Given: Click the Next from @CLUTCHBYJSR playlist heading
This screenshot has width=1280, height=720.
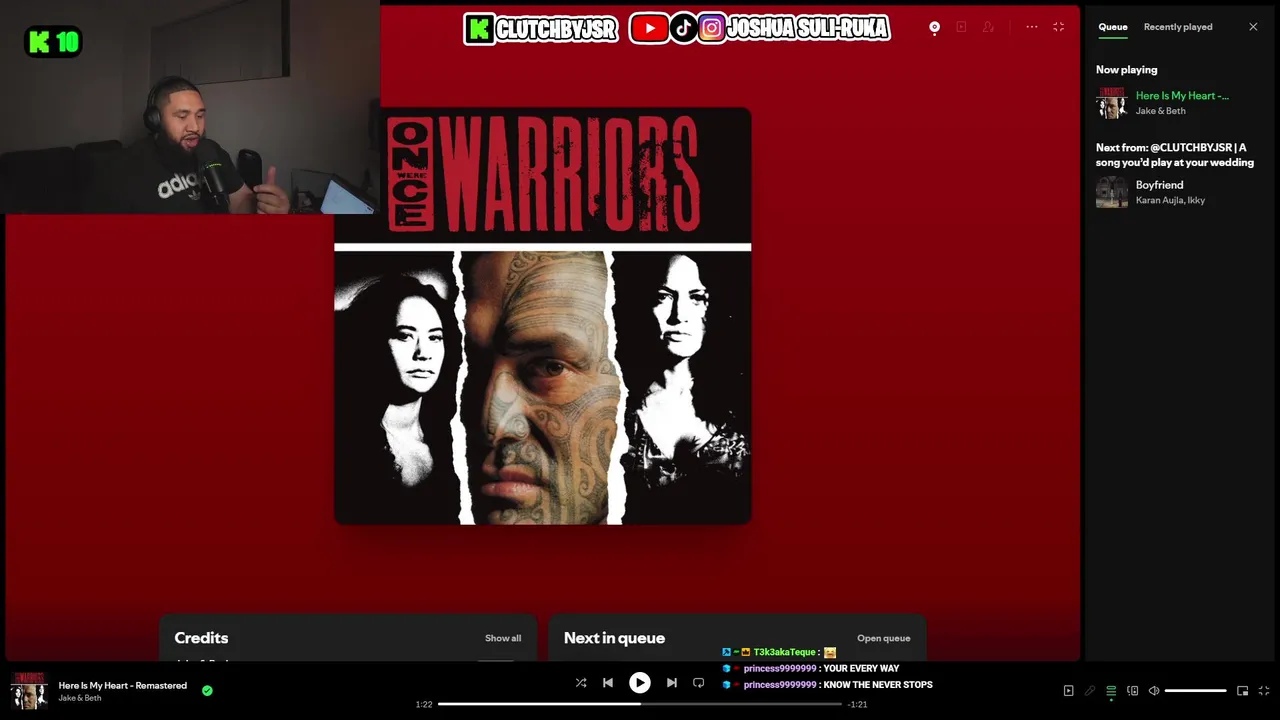Looking at the screenshot, I should 1175,155.
